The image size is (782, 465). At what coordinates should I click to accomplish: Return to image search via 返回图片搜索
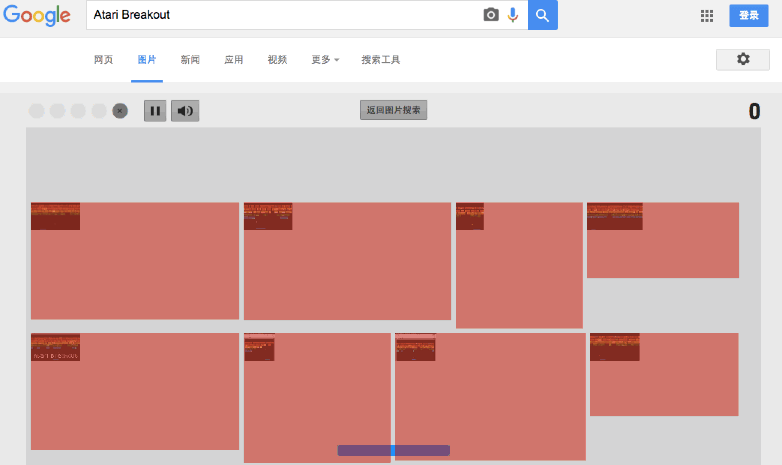tap(393, 110)
